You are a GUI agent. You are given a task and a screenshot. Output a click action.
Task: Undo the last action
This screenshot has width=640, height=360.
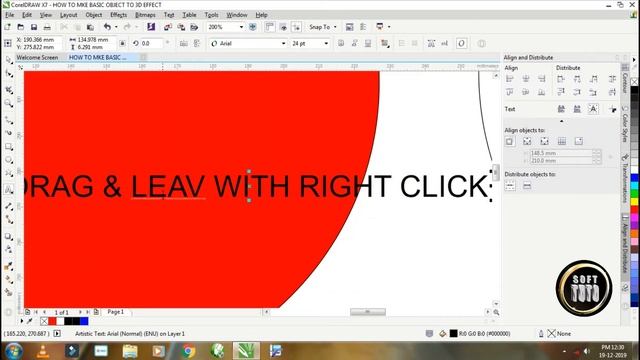(107, 27)
